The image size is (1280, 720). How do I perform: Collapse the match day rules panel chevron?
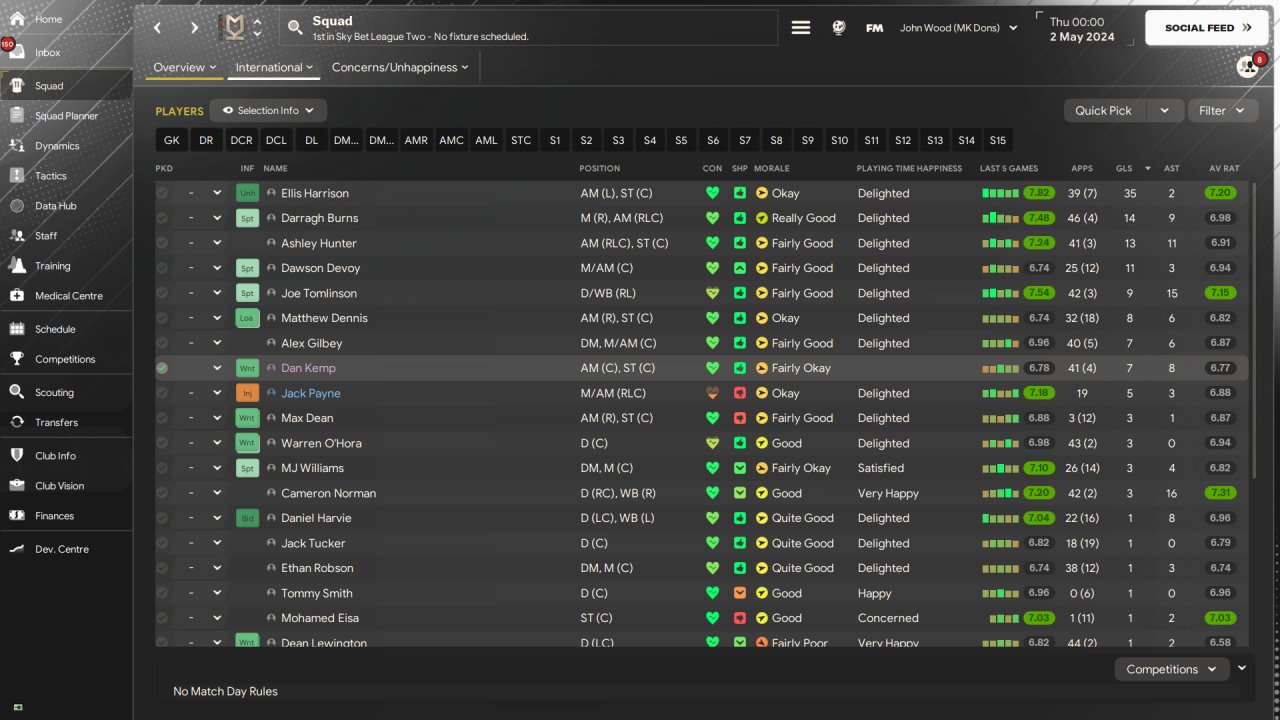1242,668
